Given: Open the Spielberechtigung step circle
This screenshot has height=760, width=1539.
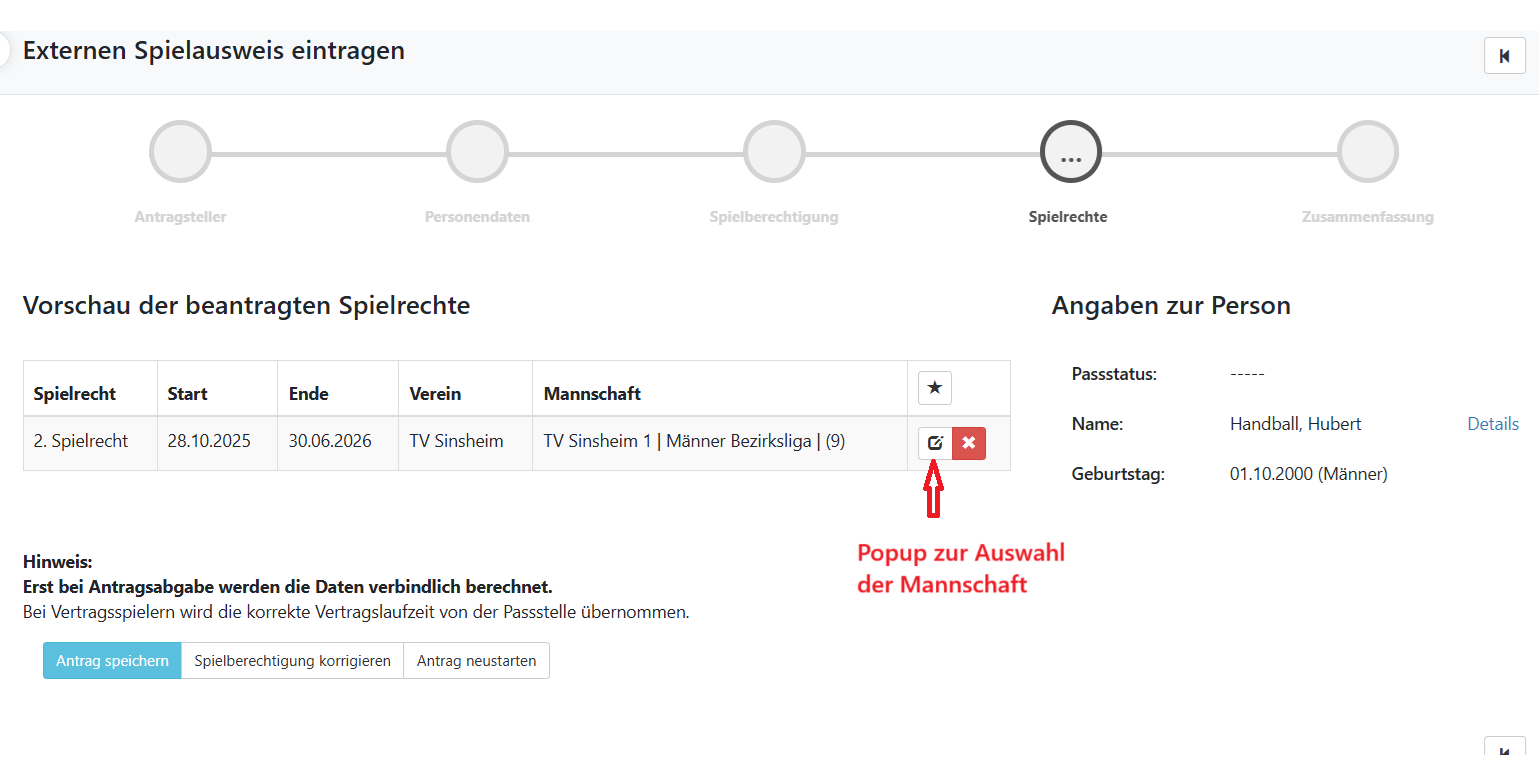Looking at the screenshot, I should pyautogui.click(x=774, y=152).
